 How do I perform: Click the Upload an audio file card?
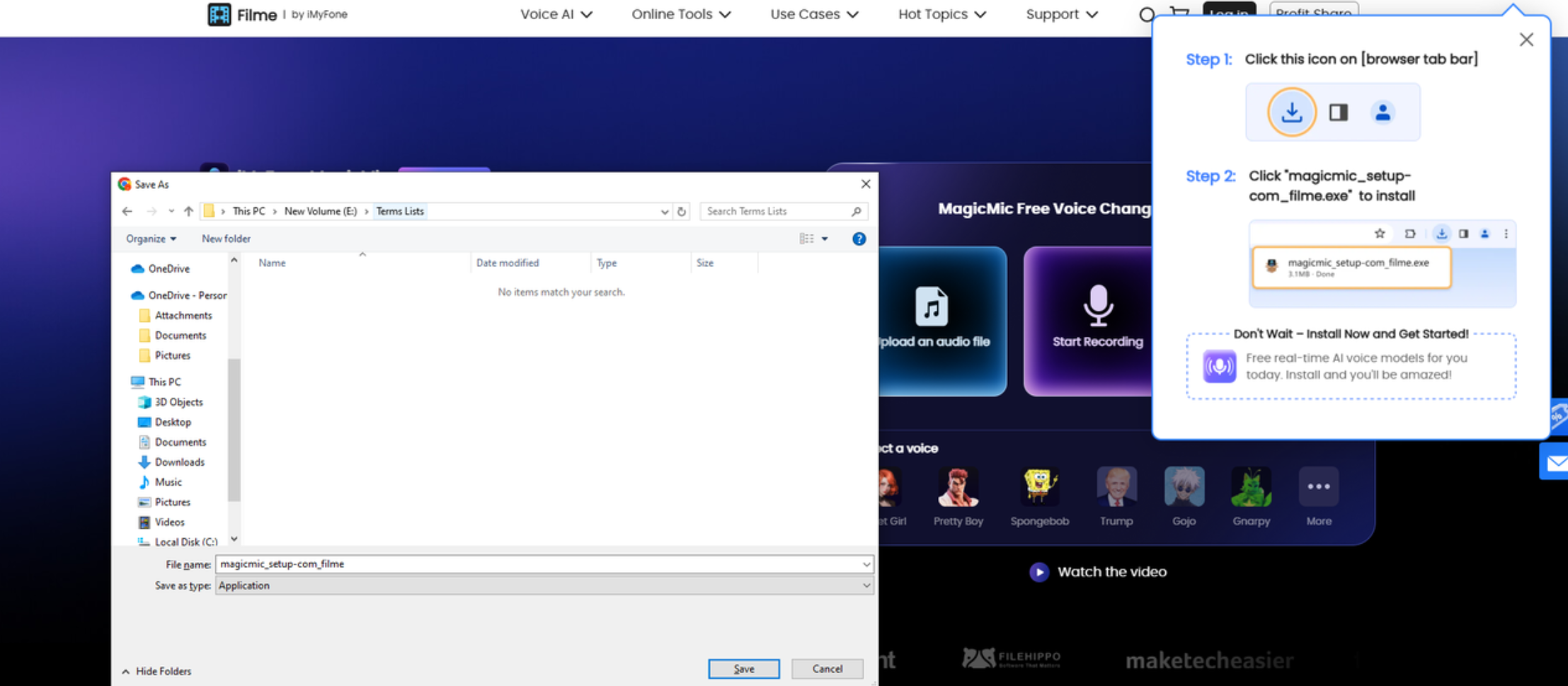click(x=942, y=321)
